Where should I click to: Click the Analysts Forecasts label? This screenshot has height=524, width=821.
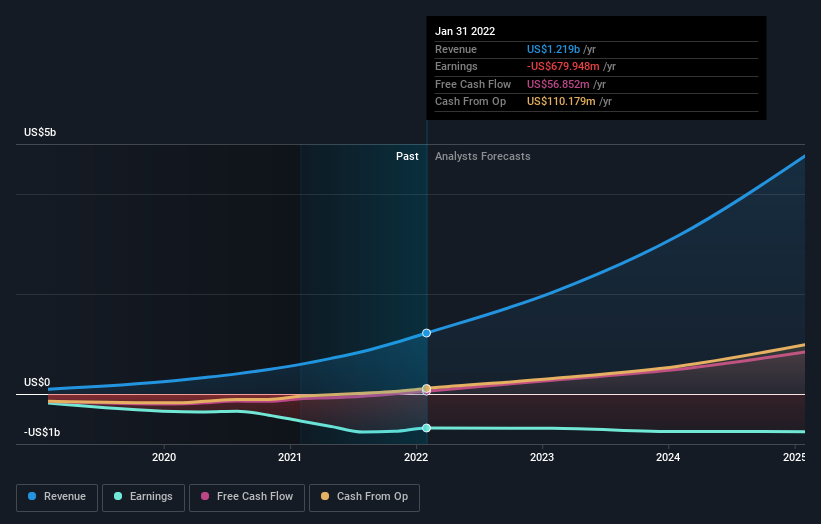[x=482, y=156]
